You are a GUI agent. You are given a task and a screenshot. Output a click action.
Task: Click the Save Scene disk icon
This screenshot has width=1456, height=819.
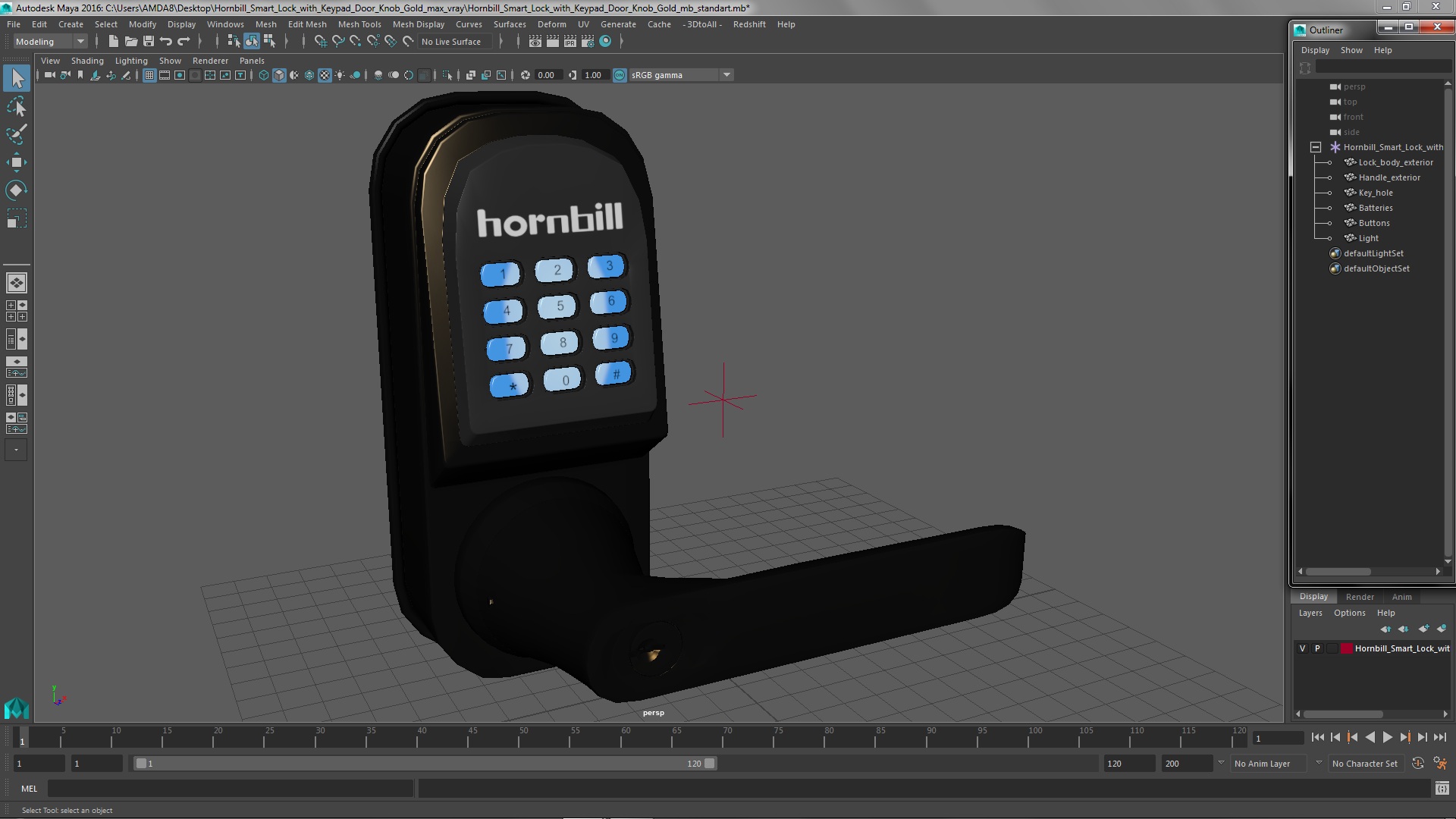click(x=149, y=42)
